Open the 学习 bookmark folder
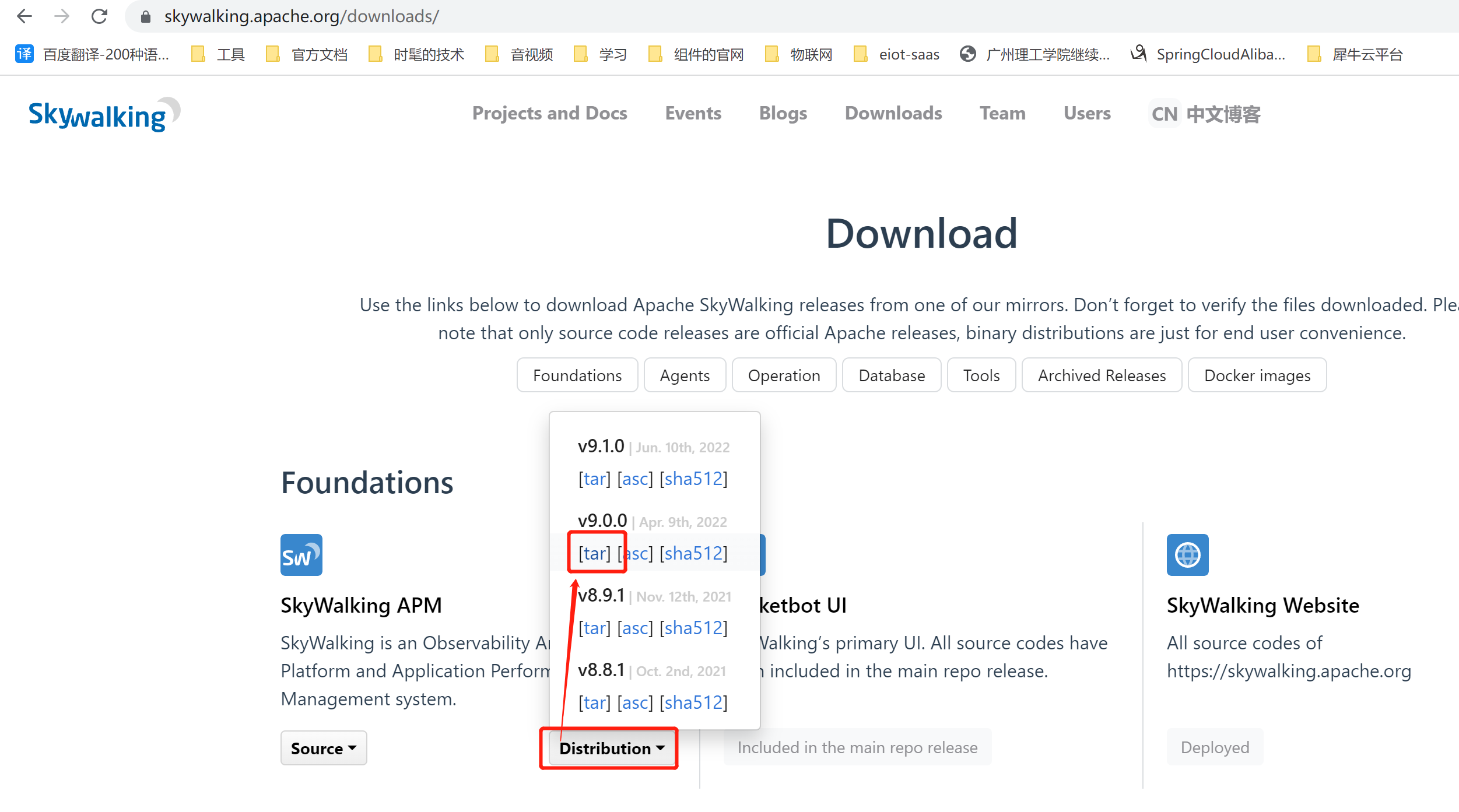Screen dimensions: 1459x812 [x=600, y=54]
